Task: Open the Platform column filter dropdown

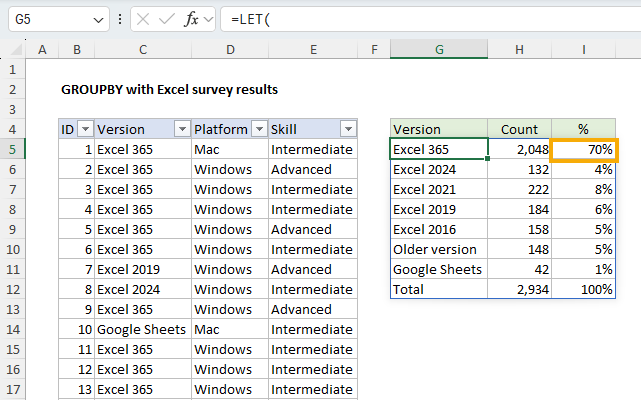Action: click(x=259, y=129)
